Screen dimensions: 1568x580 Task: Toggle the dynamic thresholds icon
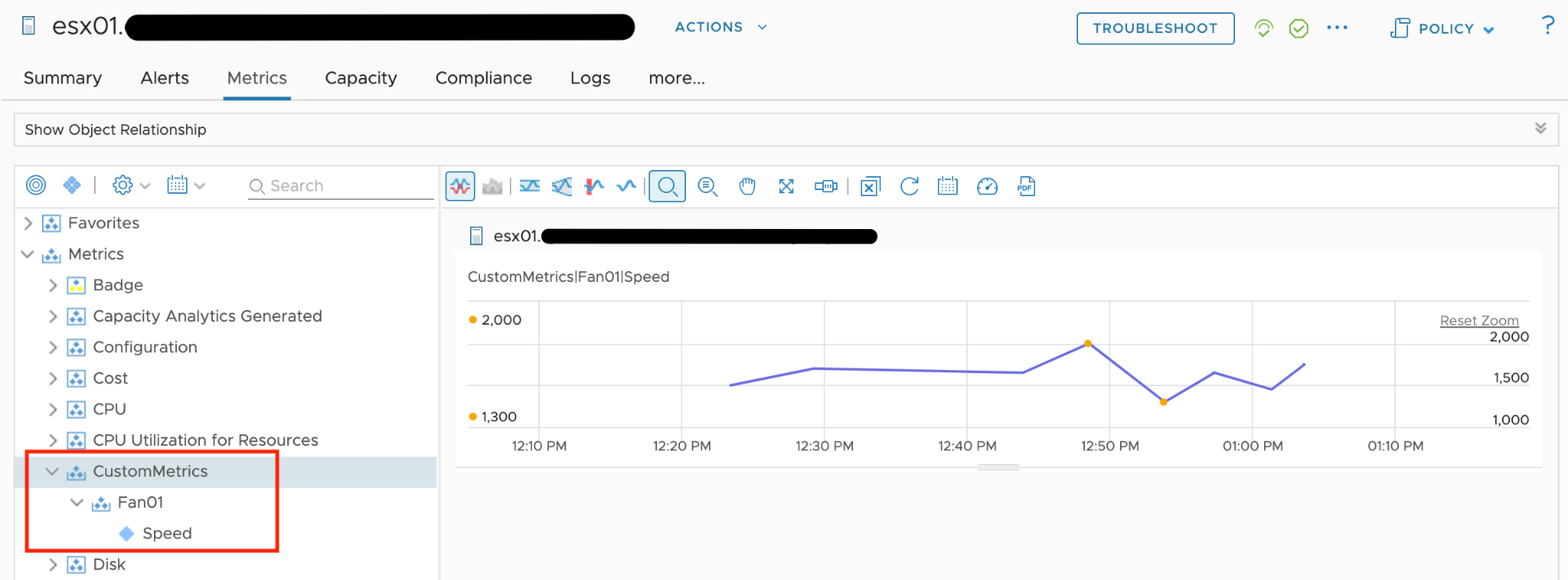click(562, 186)
